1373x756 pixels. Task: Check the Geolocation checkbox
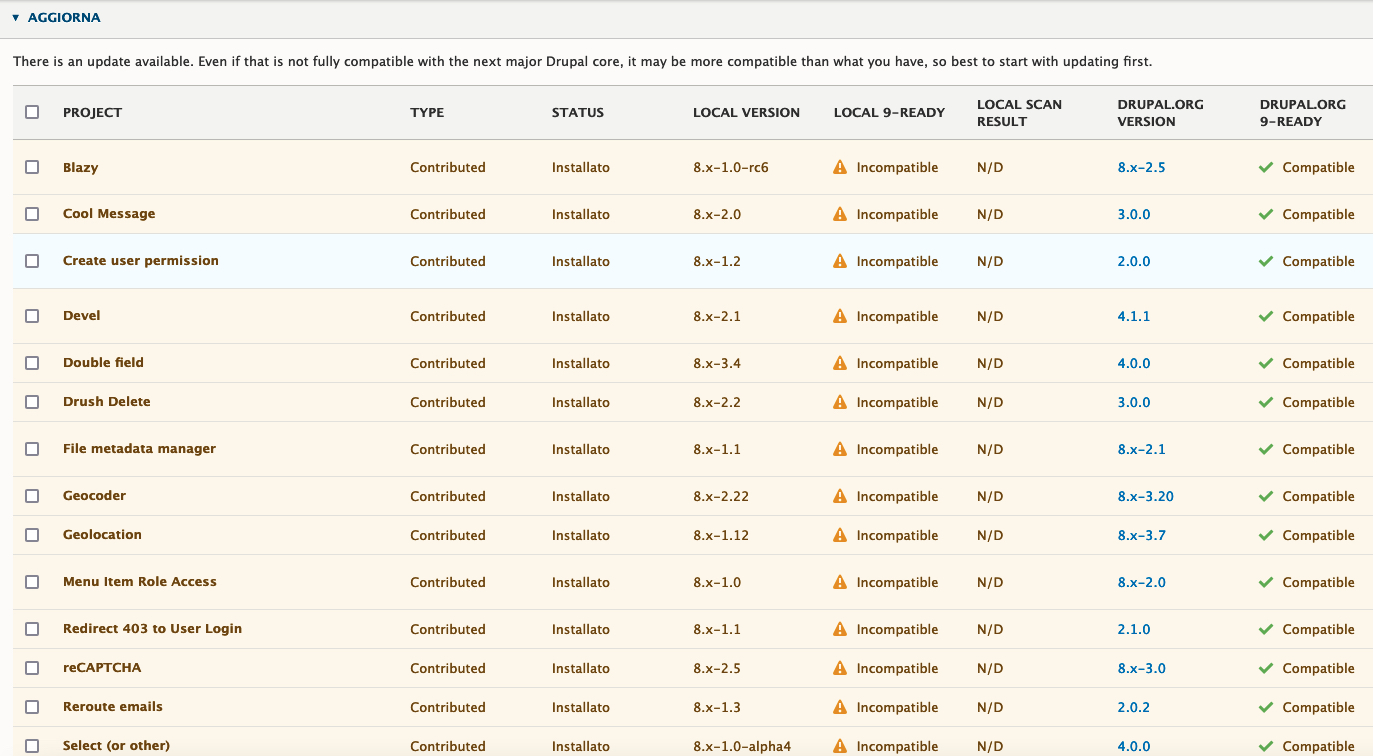32,535
